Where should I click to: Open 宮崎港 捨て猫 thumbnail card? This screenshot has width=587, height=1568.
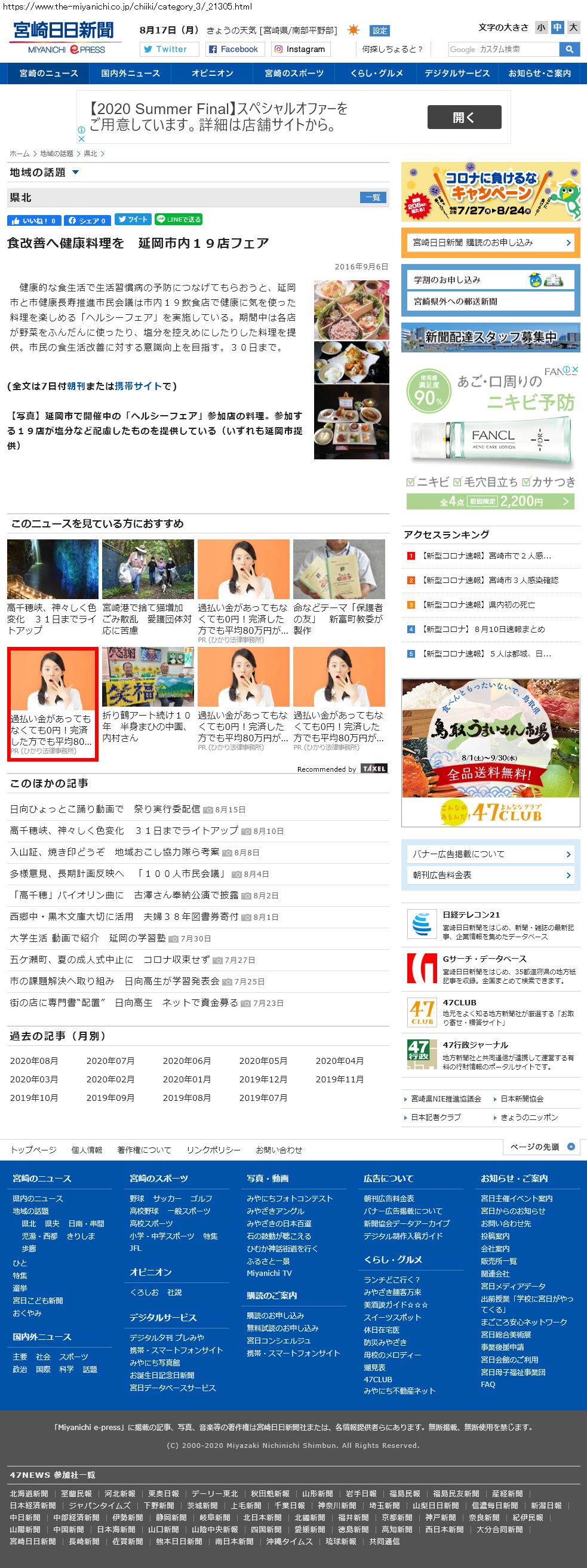pos(148,587)
